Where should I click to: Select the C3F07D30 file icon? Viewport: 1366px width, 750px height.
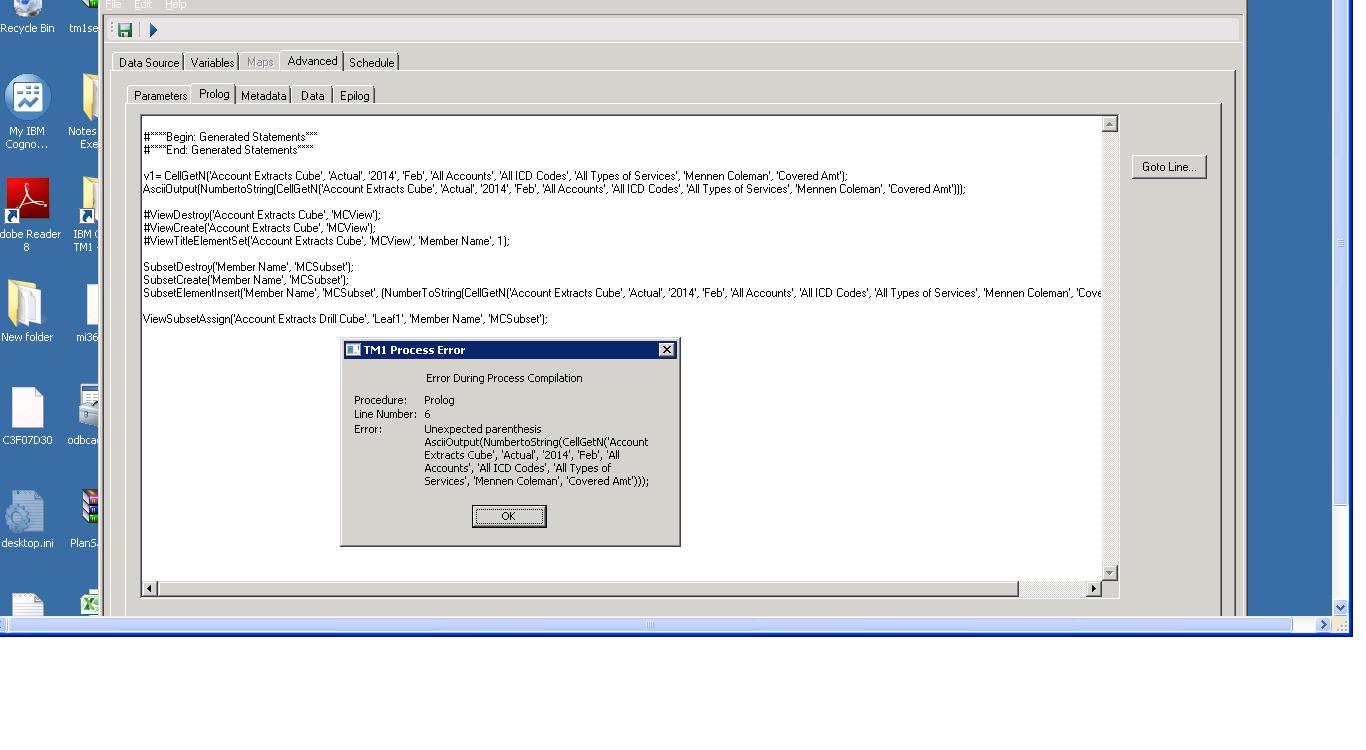tap(27, 410)
